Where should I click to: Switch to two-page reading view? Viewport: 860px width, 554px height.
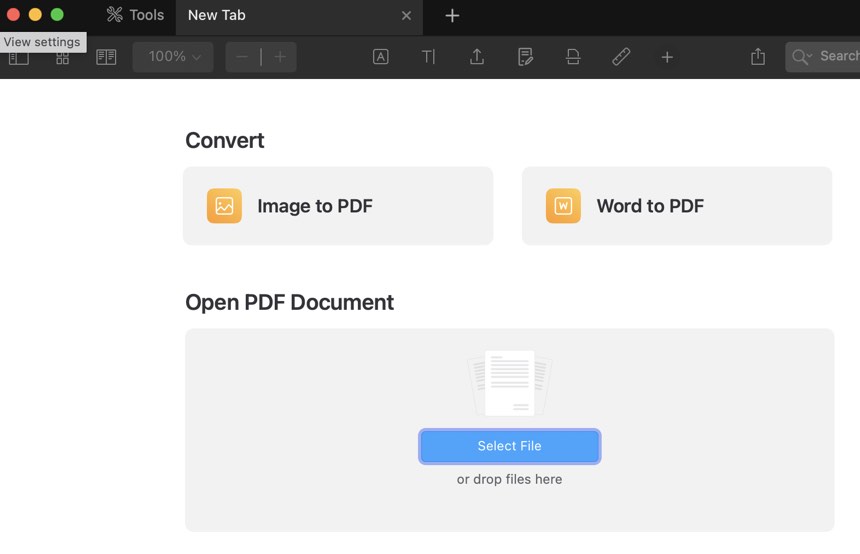tap(106, 57)
